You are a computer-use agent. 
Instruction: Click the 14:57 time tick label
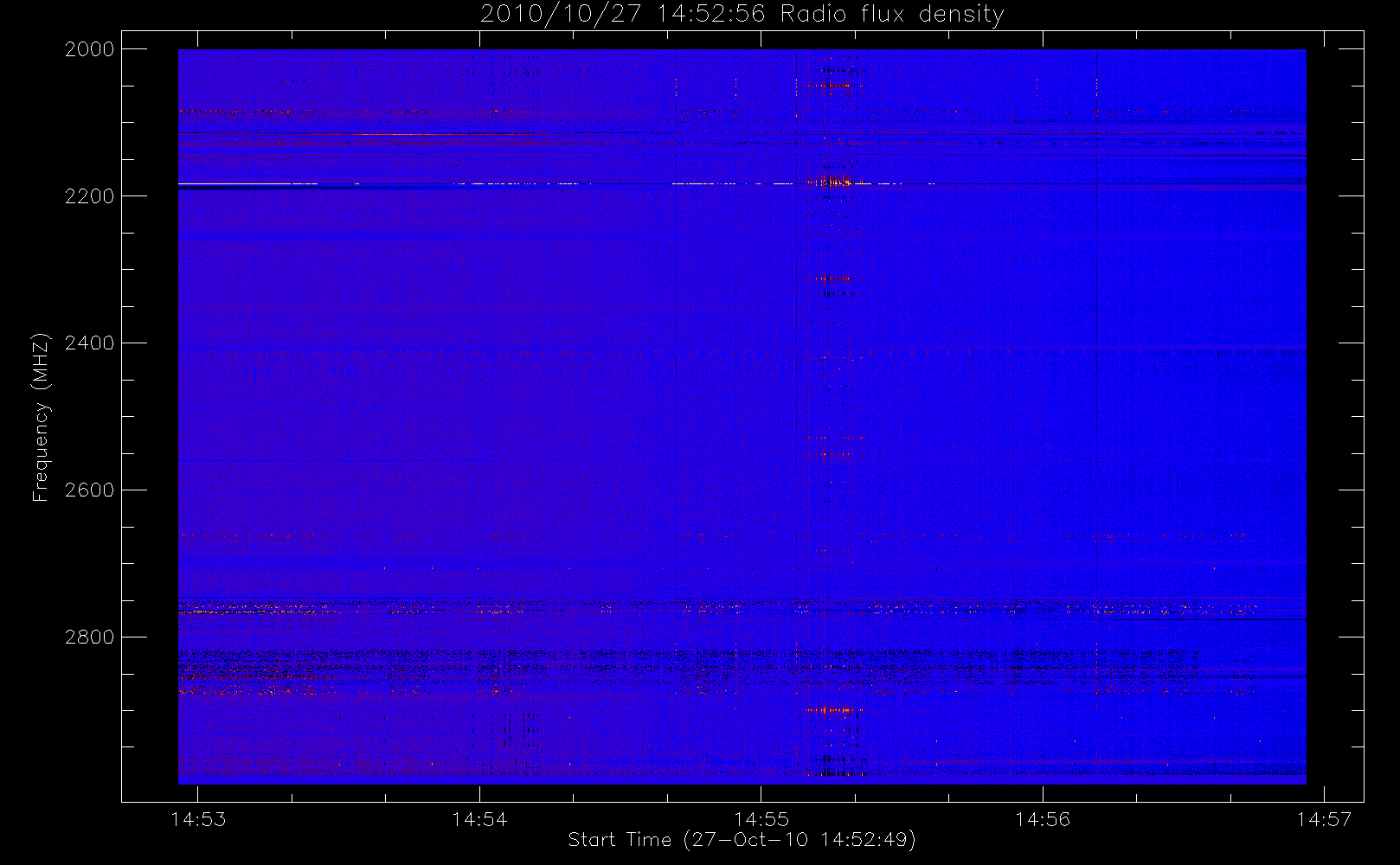(1324, 819)
